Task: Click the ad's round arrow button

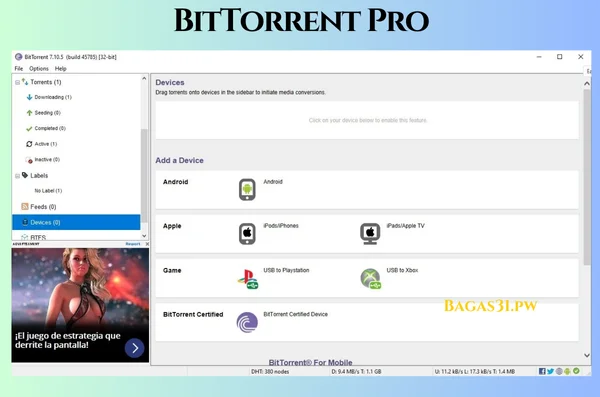Action: tap(134, 348)
